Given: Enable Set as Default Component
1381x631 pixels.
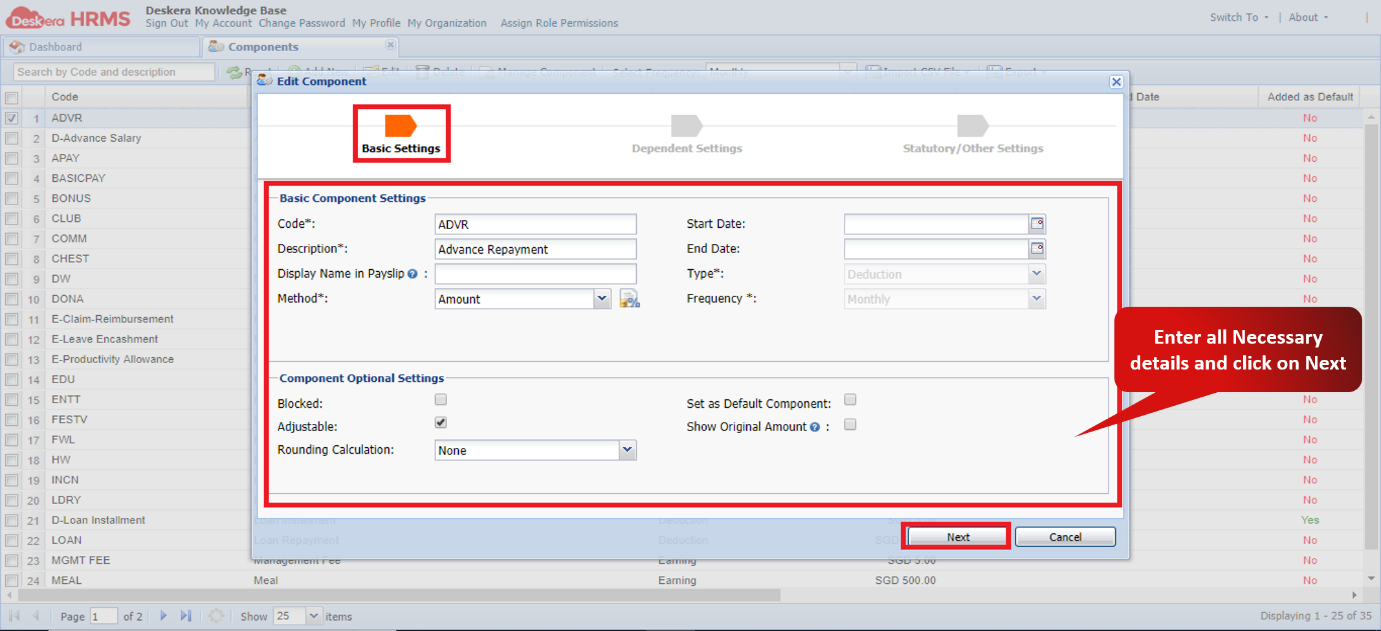Looking at the screenshot, I should coord(850,400).
